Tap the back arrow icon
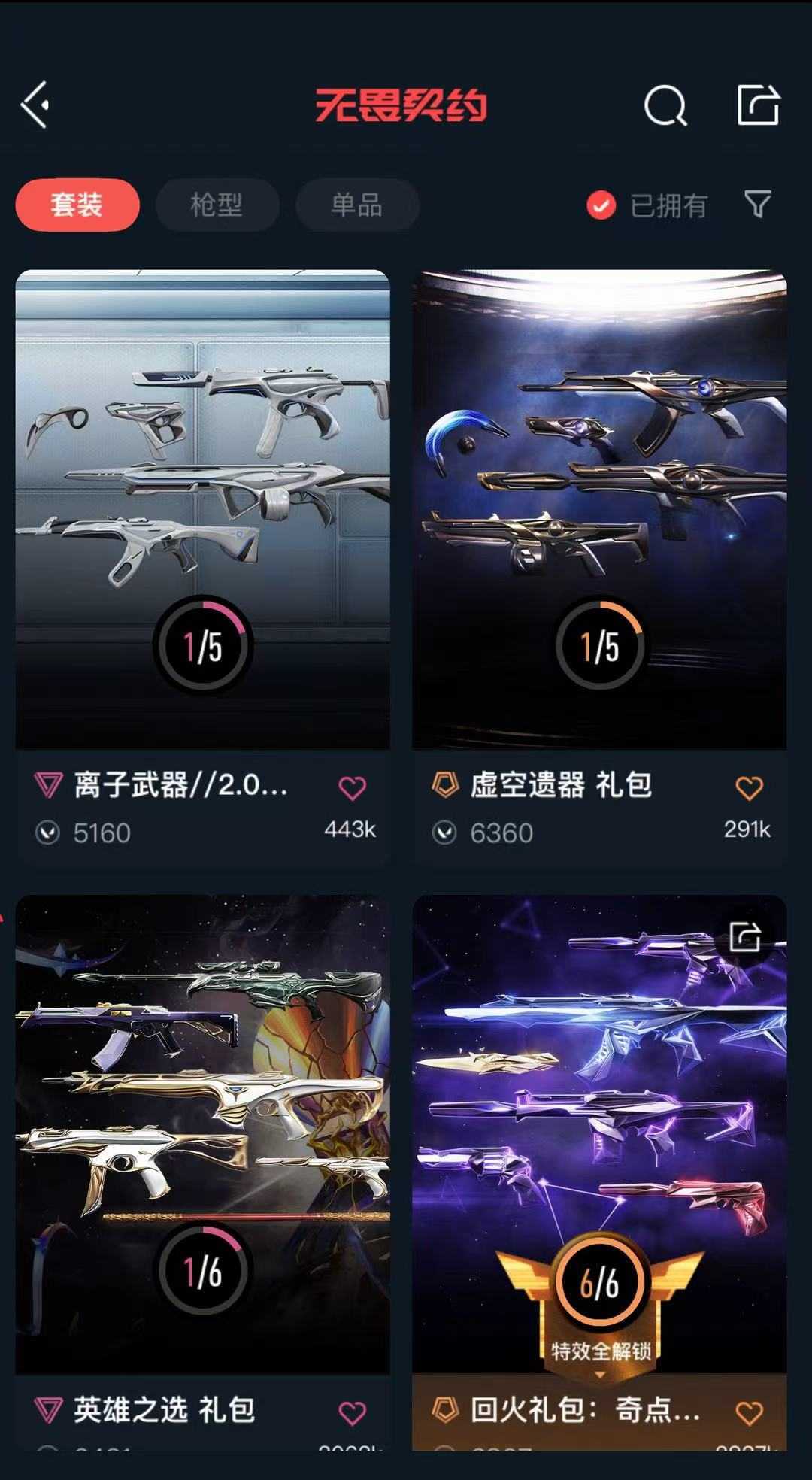The height and width of the screenshot is (1480, 812). tap(35, 105)
